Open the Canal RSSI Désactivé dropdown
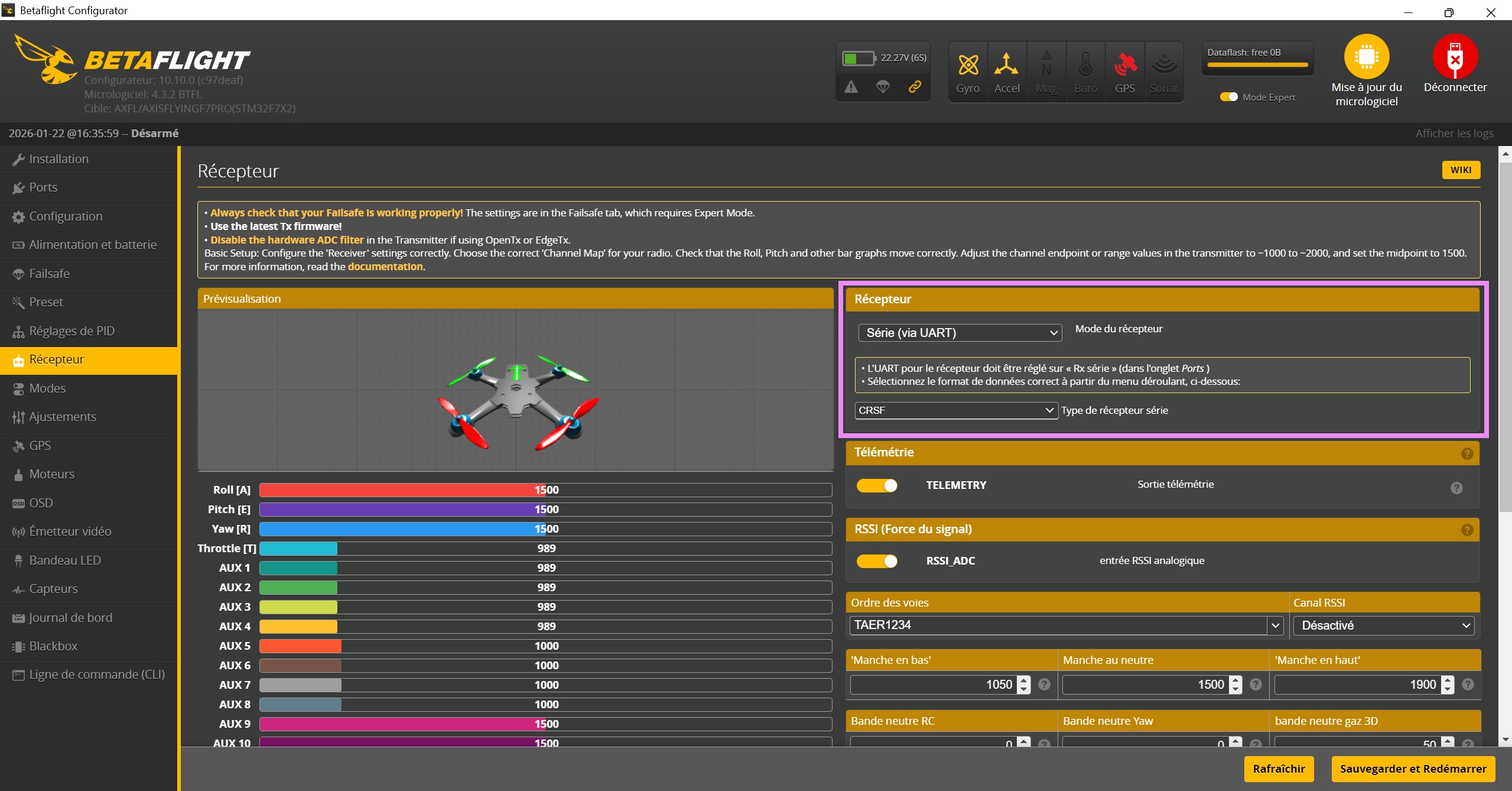The width and height of the screenshot is (1512, 791). [1383, 625]
